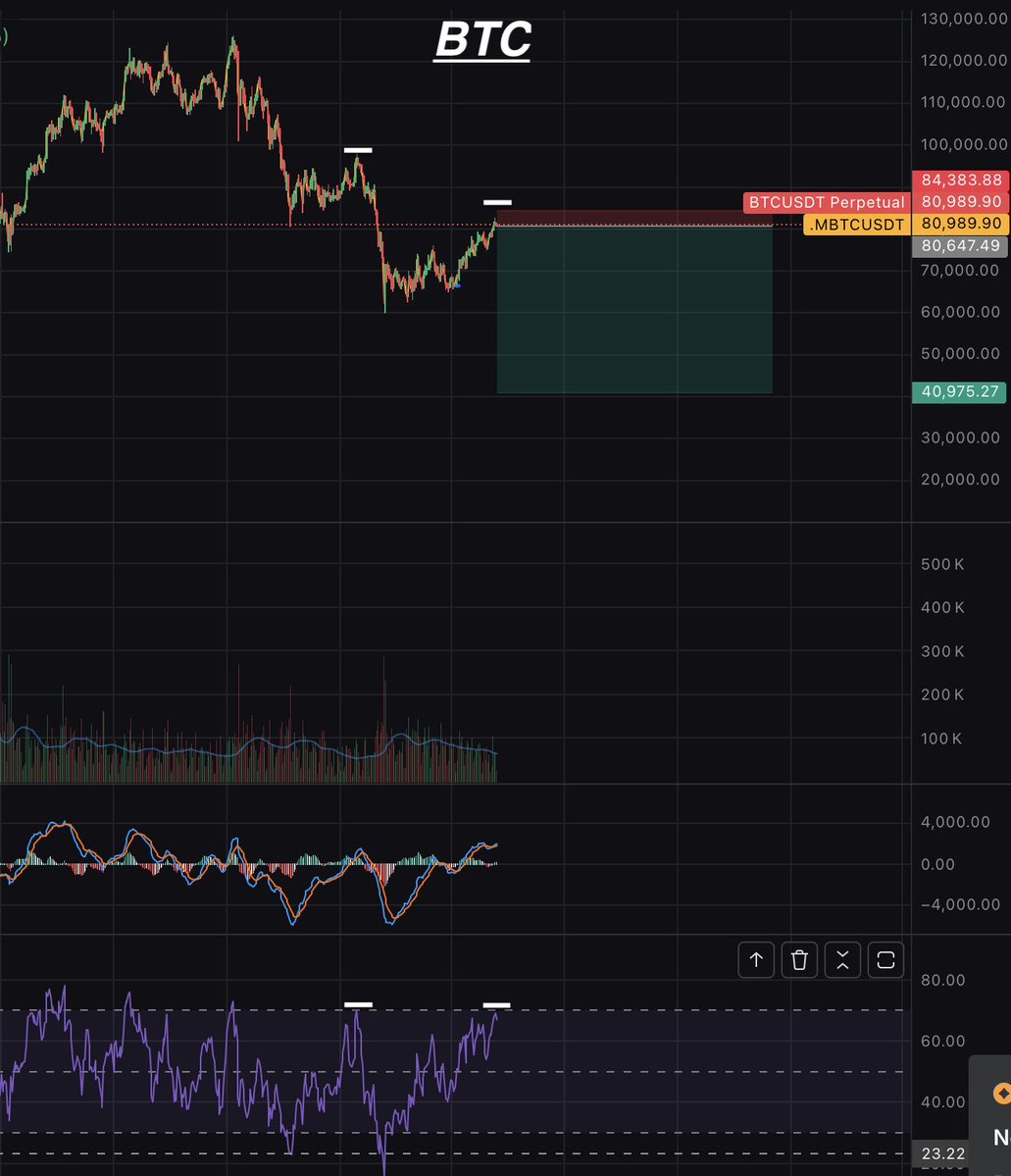The height and width of the screenshot is (1176, 1011).
Task: Click the 110,000.00 price axis label
Action: tap(963, 102)
